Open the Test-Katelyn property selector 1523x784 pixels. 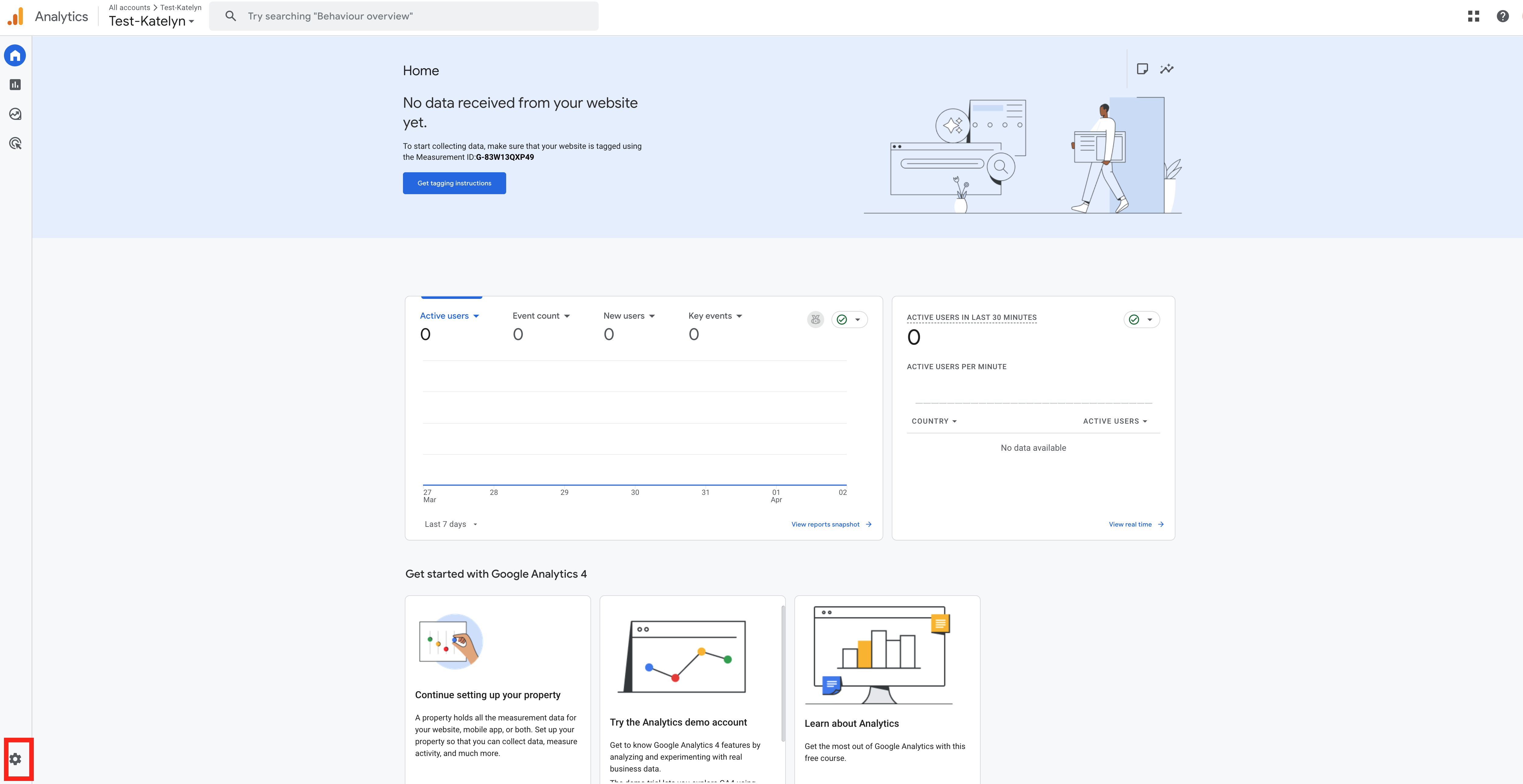(x=151, y=21)
